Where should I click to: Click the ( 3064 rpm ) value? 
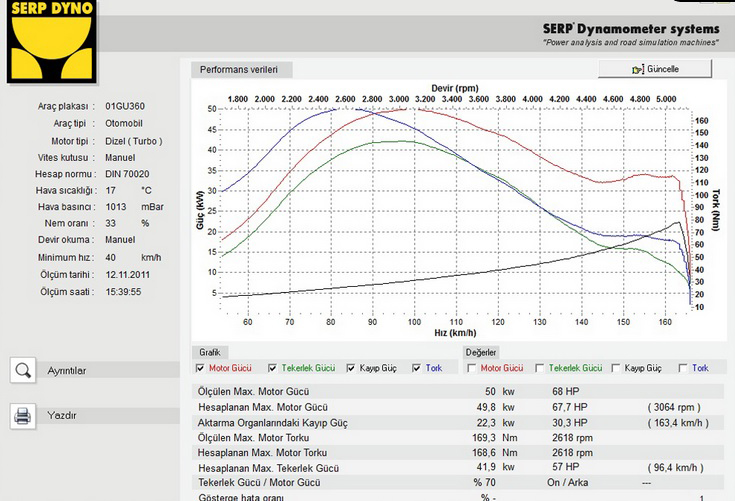(674, 407)
